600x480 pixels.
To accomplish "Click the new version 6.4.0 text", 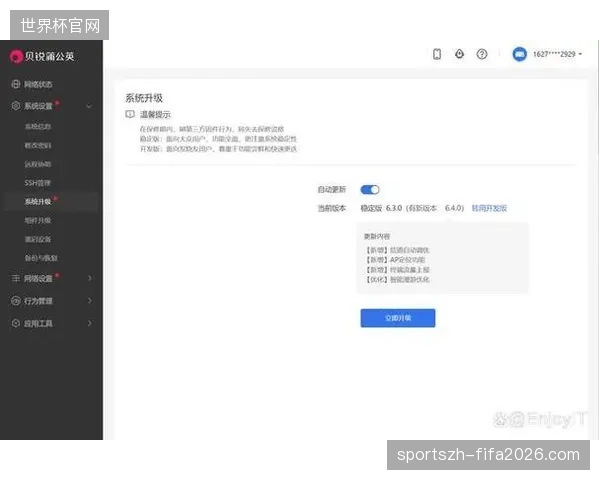I will pyautogui.click(x=454, y=208).
